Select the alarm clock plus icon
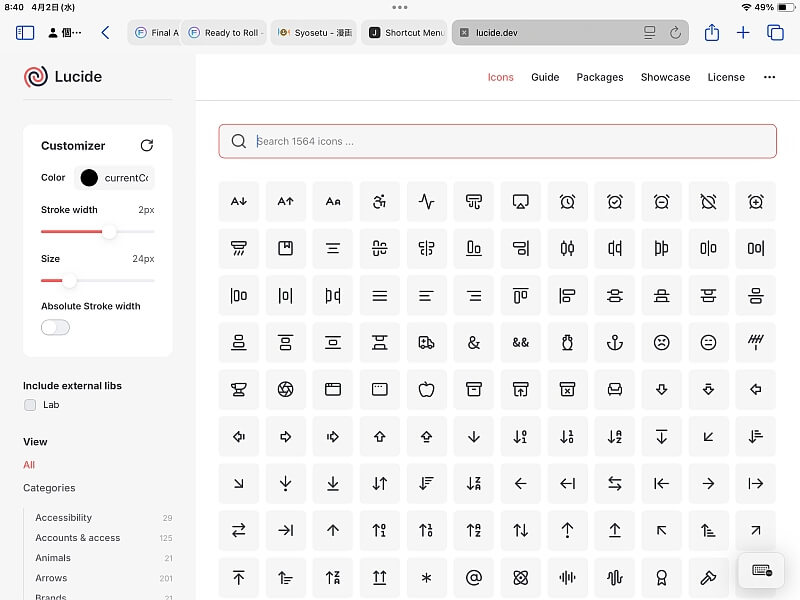Screen dimensions: 800x600 click(756, 202)
